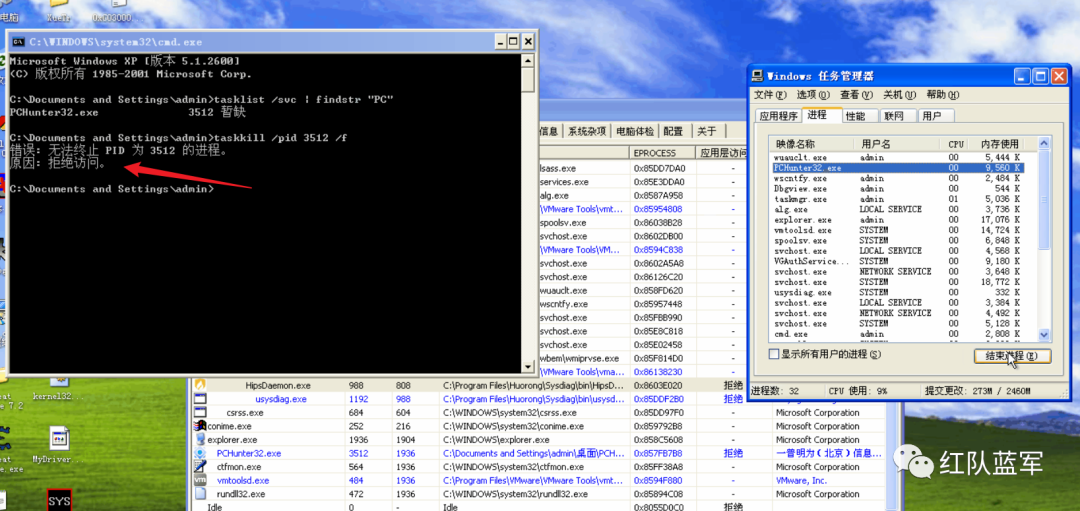Viewport: 1080px width, 511px height.
Task: Select PCHunter32.exe row in Task Manager
Action: tap(898, 167)
